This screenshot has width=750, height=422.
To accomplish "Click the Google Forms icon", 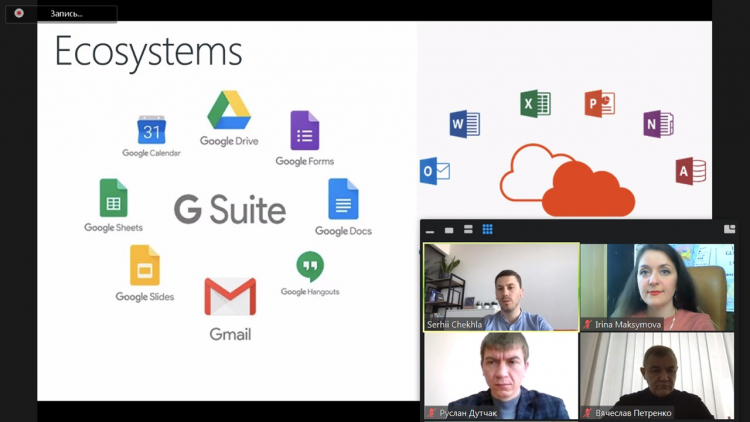I will pyautogui.click(x=305, y=131).
